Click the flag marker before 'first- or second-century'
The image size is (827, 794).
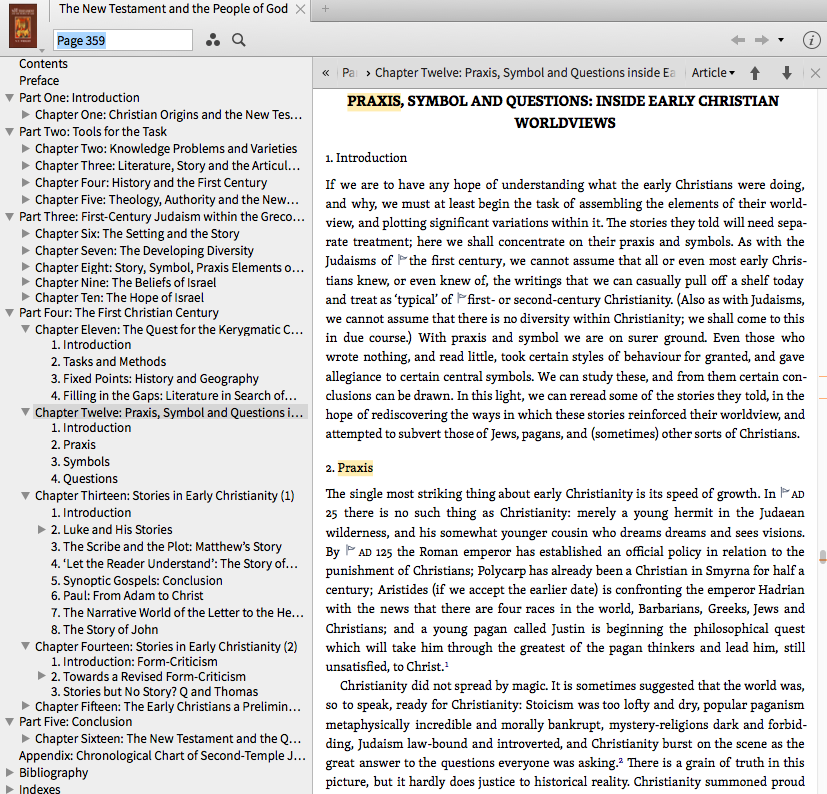(x=461, y=298)
